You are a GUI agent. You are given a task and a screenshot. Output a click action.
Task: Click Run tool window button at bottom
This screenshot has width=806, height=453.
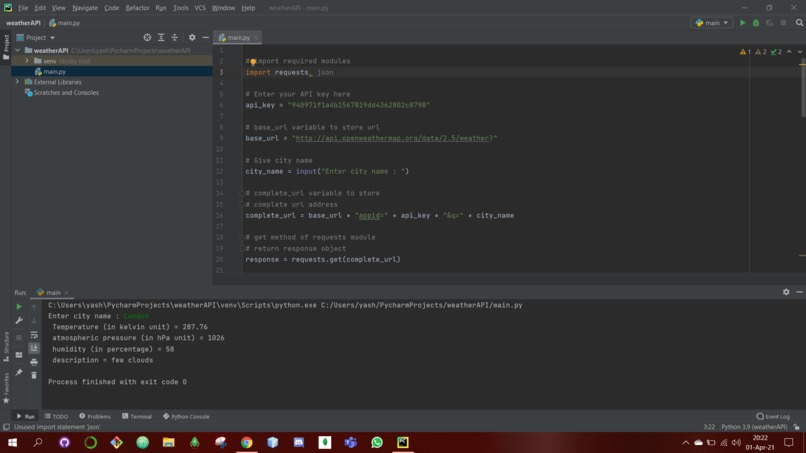(25, 416)
